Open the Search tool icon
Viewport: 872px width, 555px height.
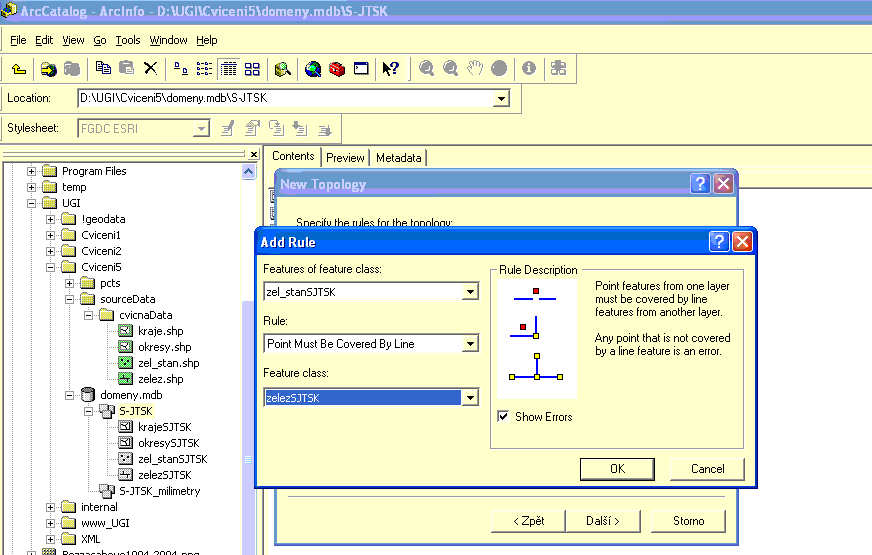pos(283,68)
